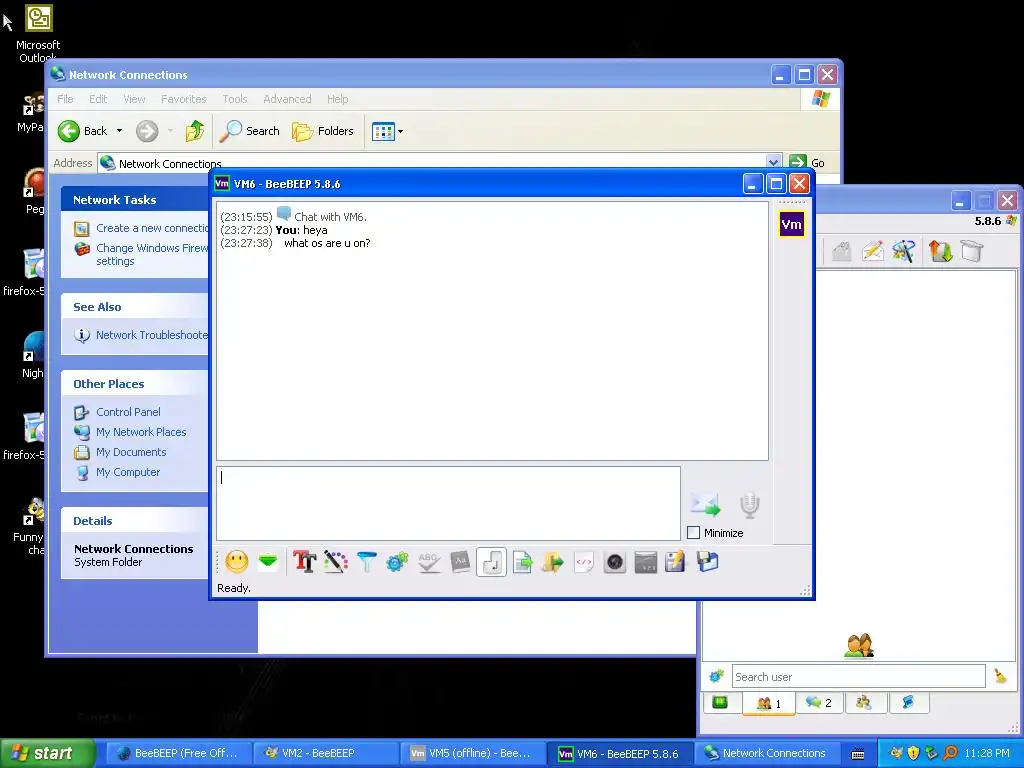Click the gray envelope icon in BeeBEEP toolbar
Viewport: 1024px width, 768px height.
pos(842,251)
